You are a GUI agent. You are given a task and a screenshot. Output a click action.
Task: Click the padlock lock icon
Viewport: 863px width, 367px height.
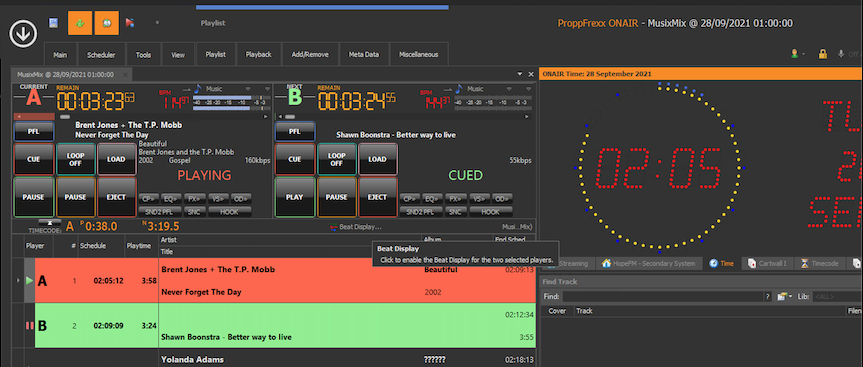click(x=822, y=54)
